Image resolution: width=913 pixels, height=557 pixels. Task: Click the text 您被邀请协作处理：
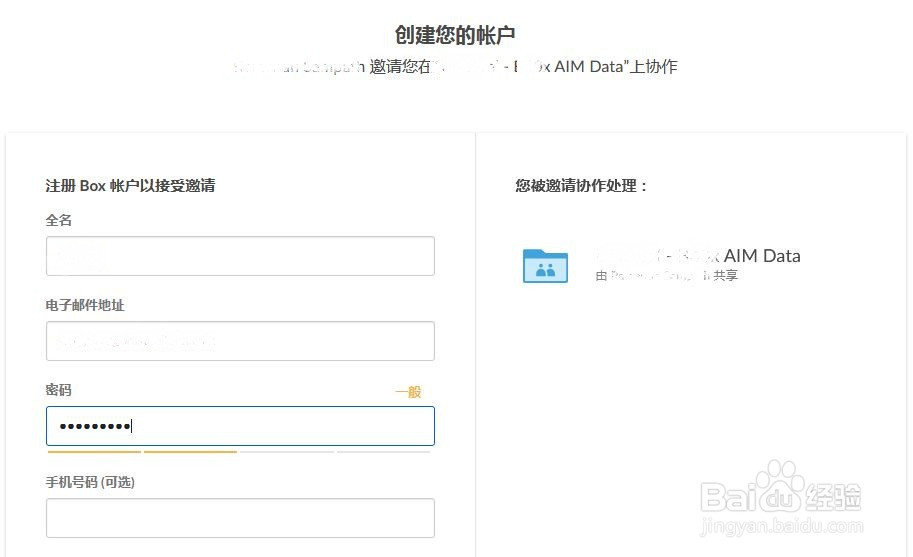click(581, 186)
